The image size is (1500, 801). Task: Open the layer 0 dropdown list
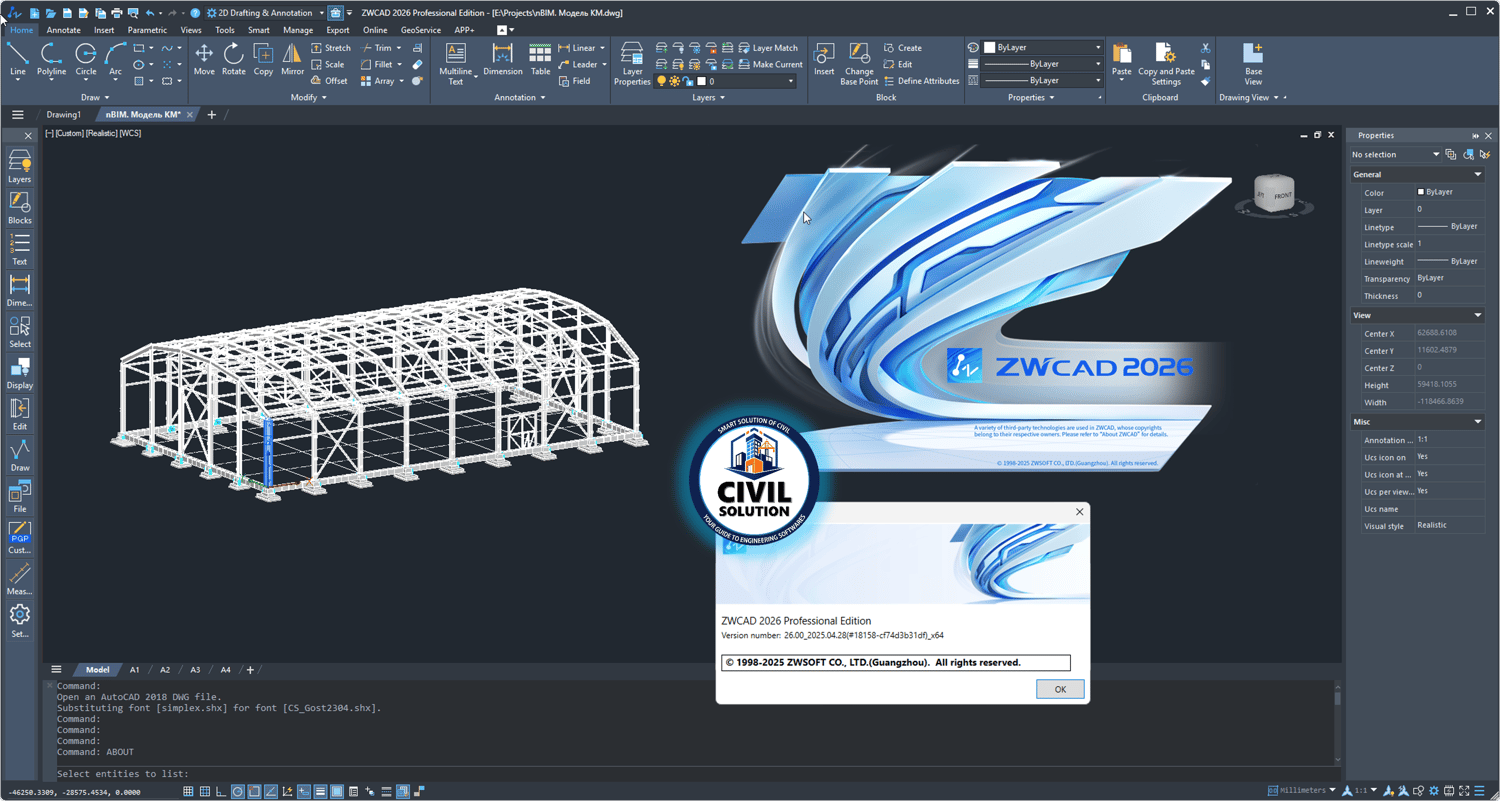tap(790, 81)
